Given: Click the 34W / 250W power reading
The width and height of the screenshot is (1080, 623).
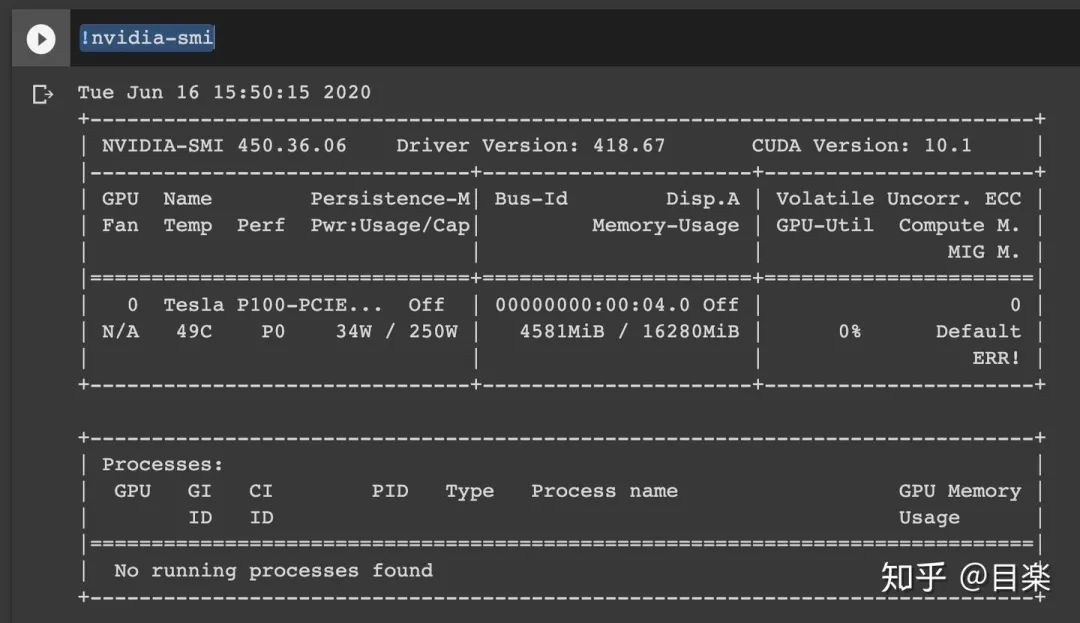Looking at the screenshot, I should coord(396,331).
